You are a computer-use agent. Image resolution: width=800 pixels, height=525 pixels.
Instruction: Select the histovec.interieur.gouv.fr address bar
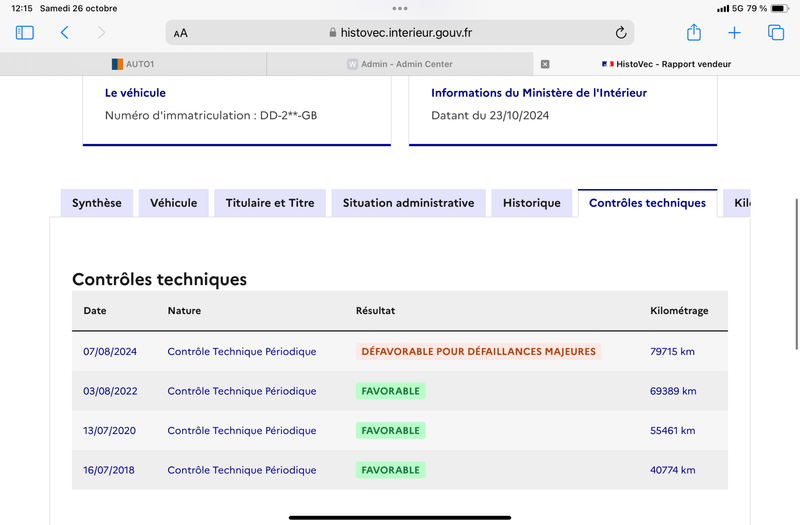pyautogui.click(x=400, y=33)
